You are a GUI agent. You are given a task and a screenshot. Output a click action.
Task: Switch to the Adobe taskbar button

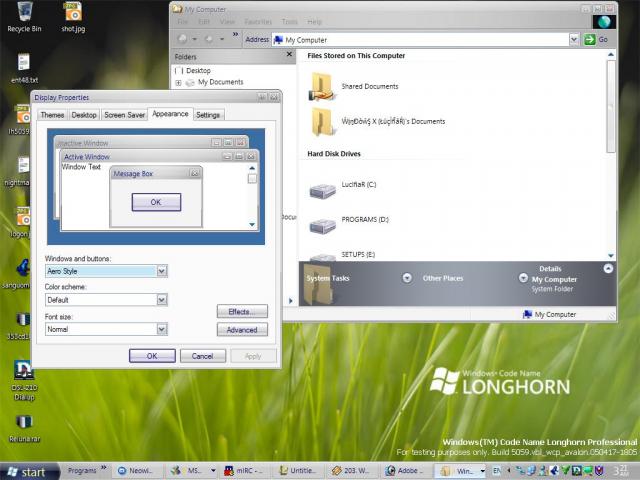pyautogui.click(x=405, y=471)
